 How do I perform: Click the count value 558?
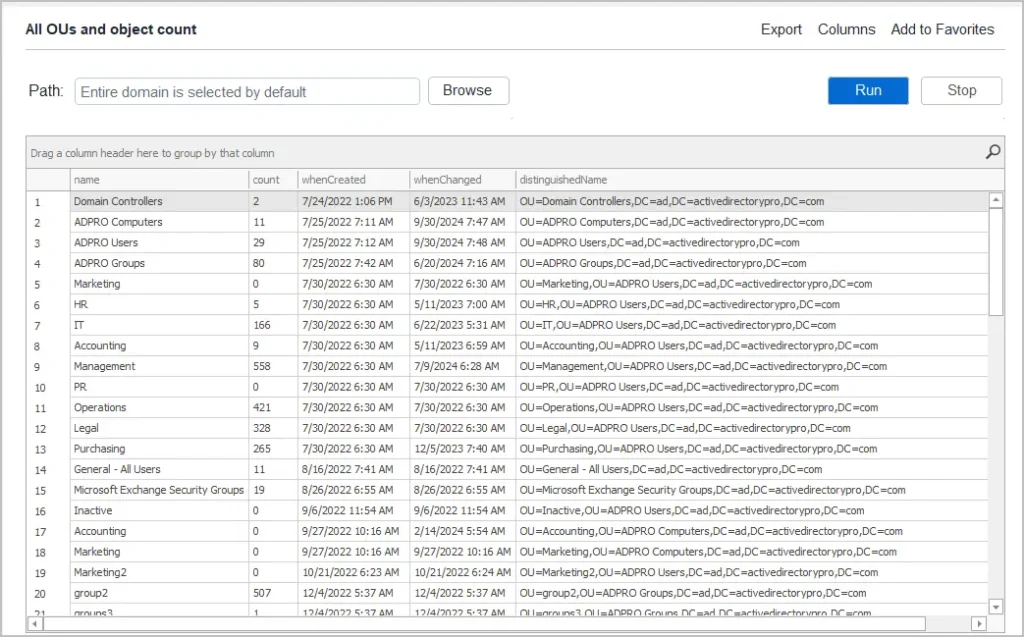pos(262,366)
